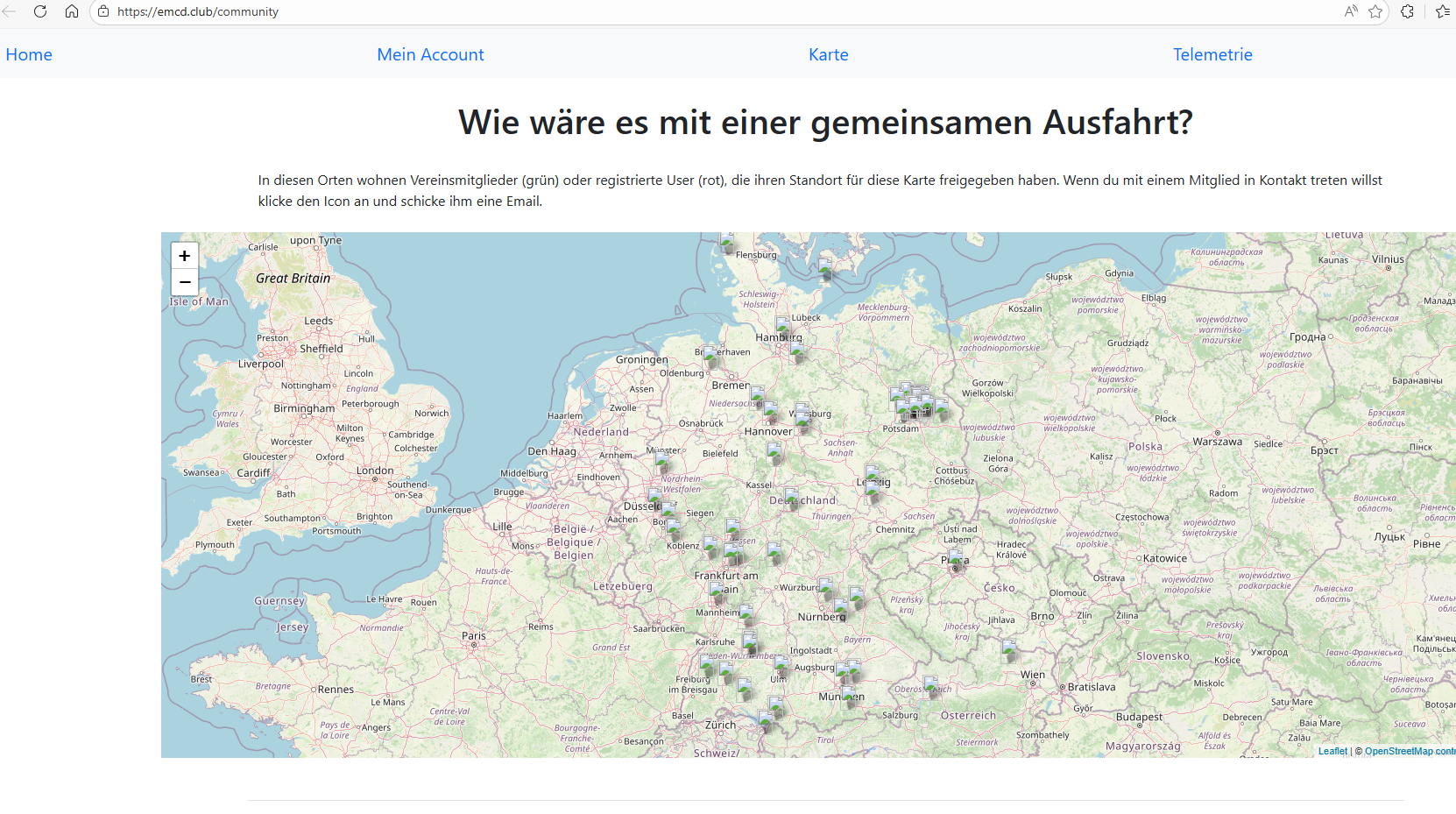
Task: Click the map zoom in (+) button
Action: click(x=184, y=256)
